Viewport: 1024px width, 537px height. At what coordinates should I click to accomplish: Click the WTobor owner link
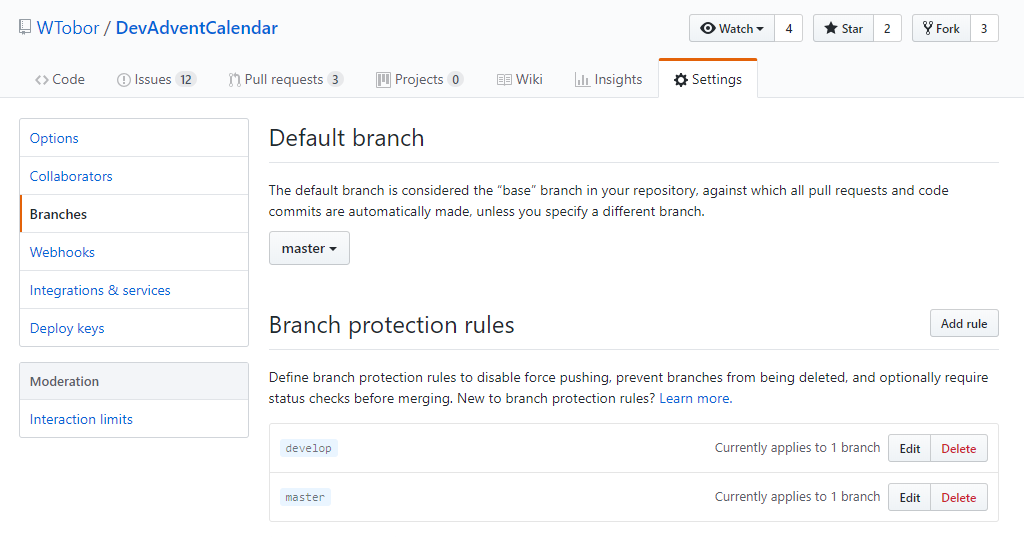[x=68, y=28]
